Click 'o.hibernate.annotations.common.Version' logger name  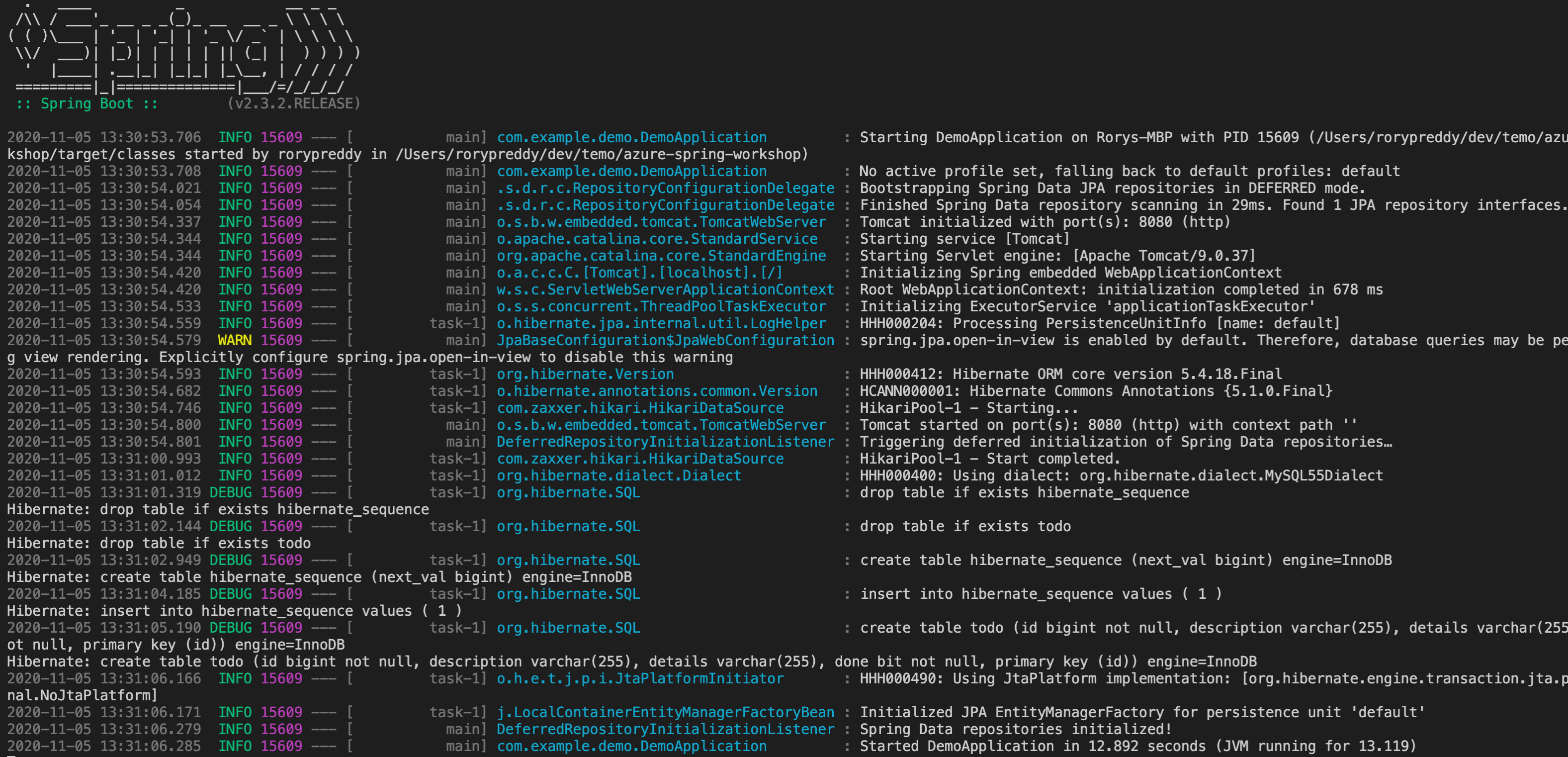[657, 391]
